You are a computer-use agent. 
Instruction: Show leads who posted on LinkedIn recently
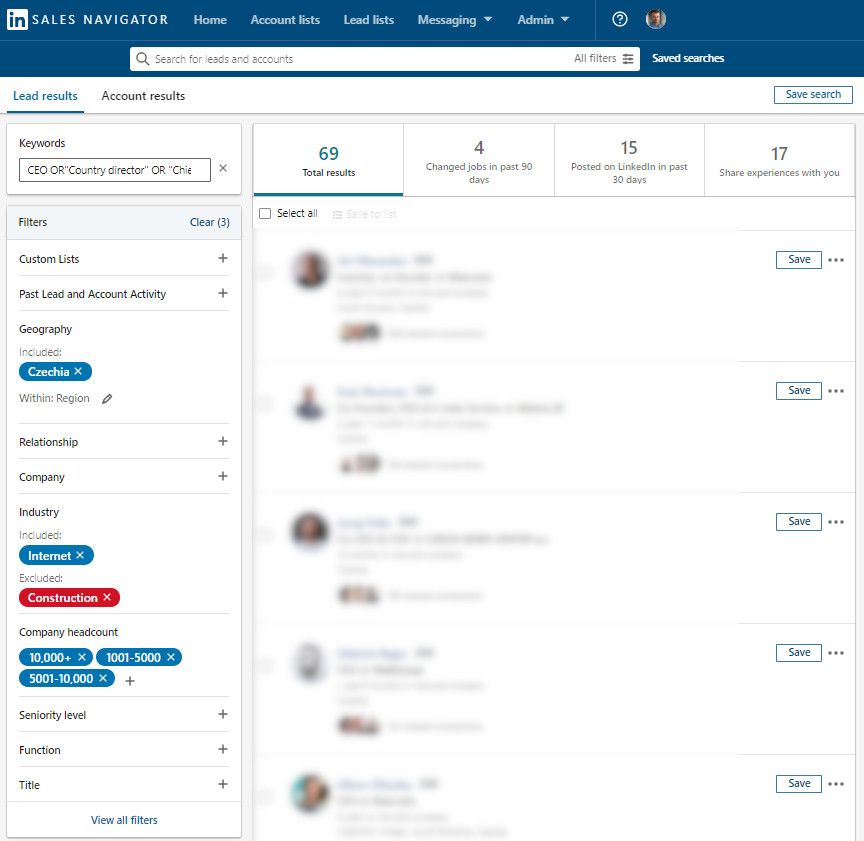tap(629, 160)
